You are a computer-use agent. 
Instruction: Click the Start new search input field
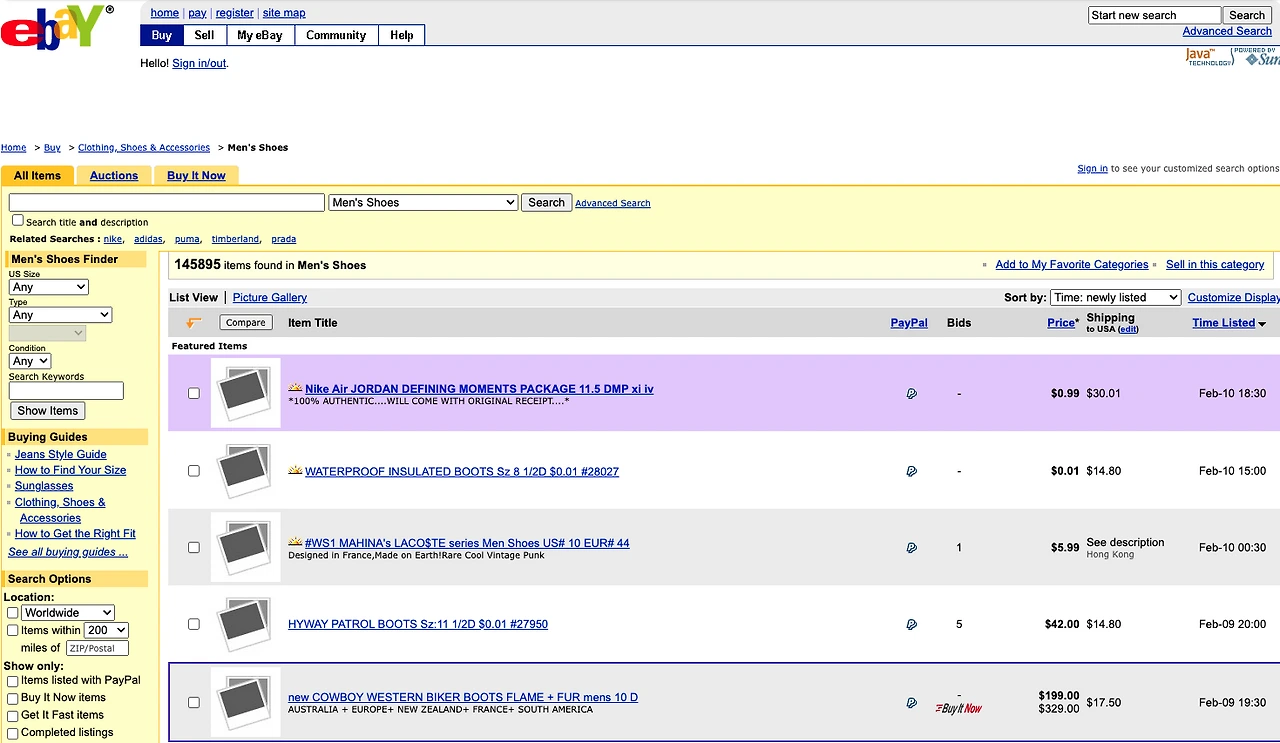1154,15
